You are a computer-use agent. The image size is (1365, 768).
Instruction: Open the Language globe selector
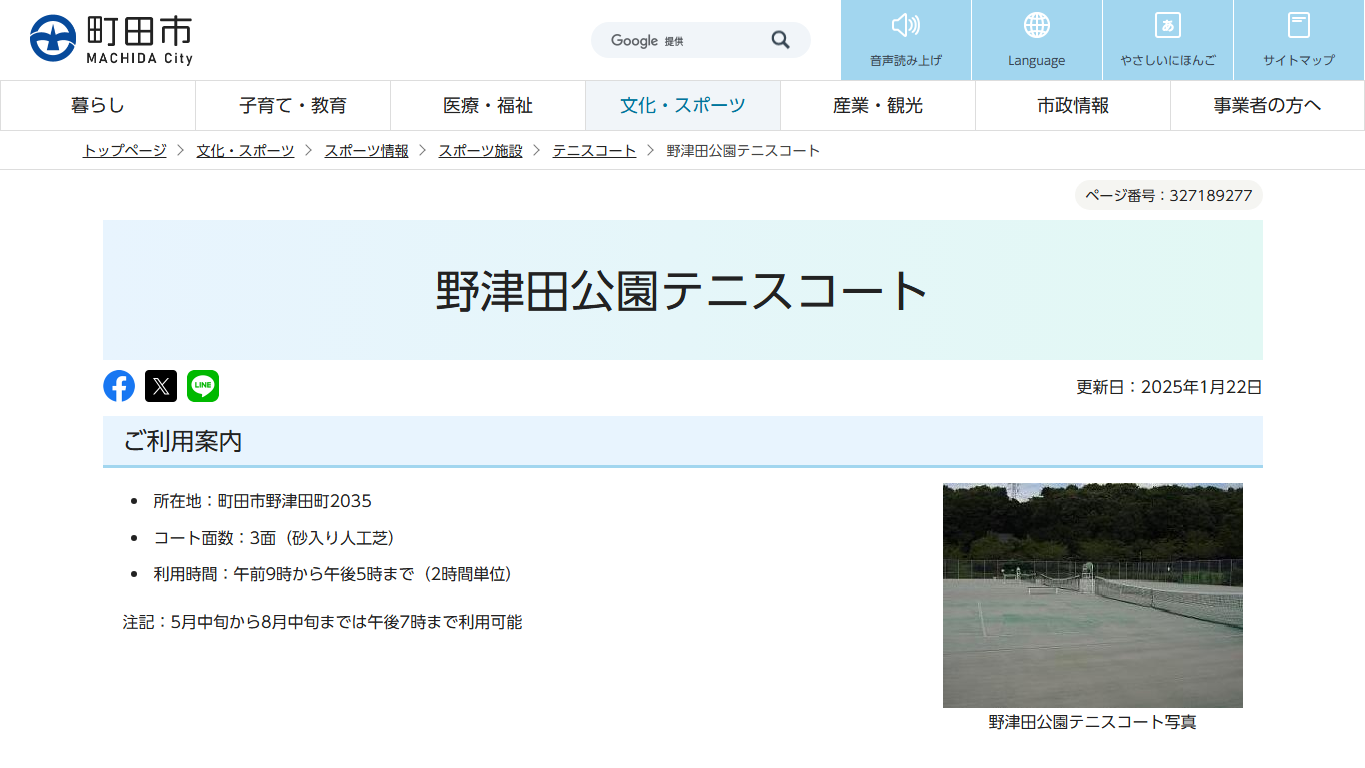[x=1037, y=40]
